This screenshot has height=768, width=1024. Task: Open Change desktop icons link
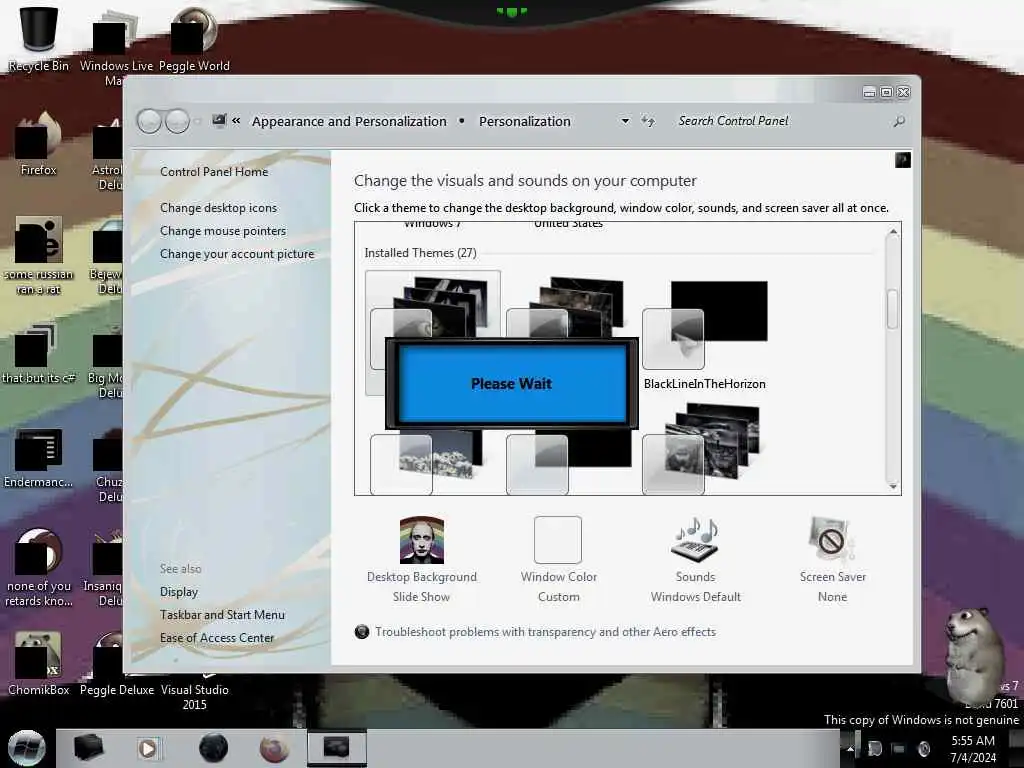(x=219, y=208)
